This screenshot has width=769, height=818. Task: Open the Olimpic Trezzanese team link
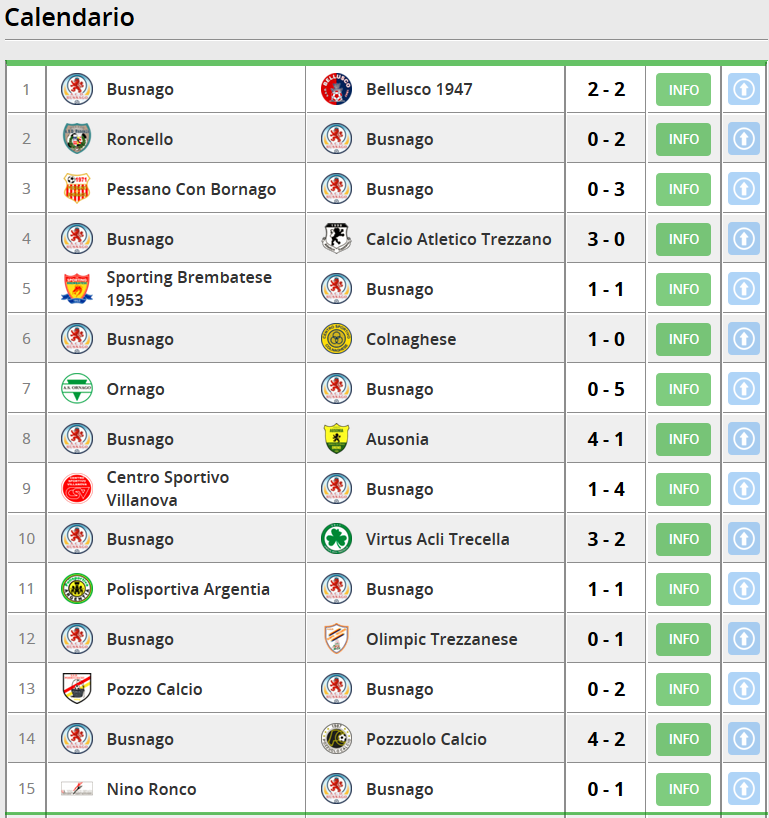coord(441,639)
